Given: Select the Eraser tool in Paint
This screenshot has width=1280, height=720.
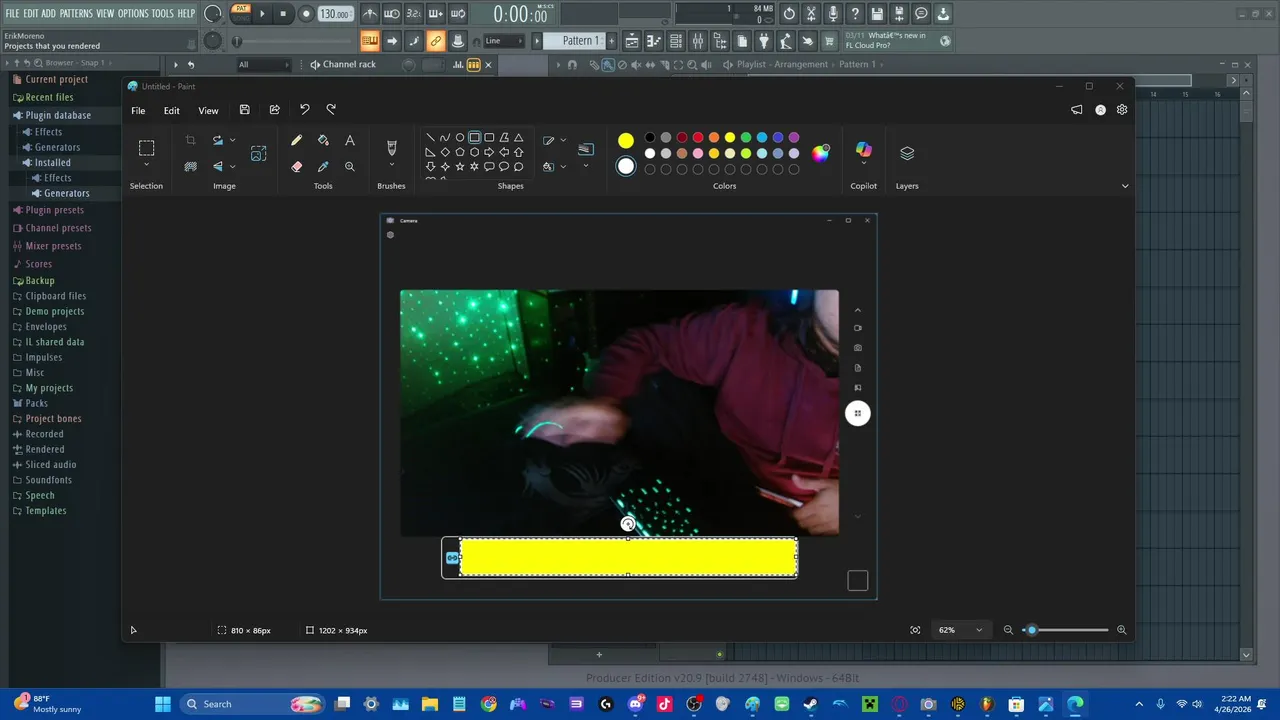Looking at the screenshot, I should (296, 167).
